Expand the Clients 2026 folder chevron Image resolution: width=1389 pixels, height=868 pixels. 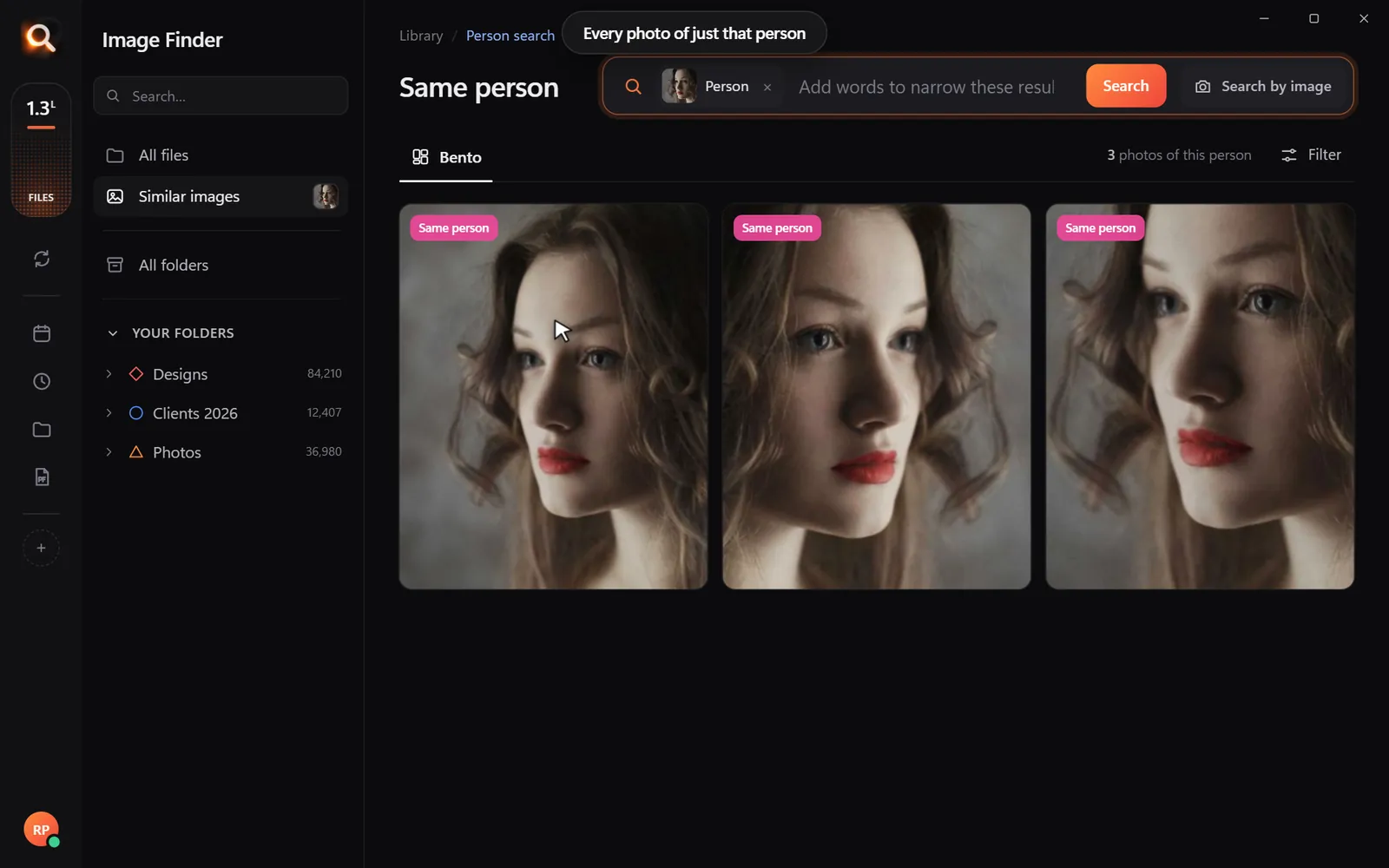click(x=109, y=413)
